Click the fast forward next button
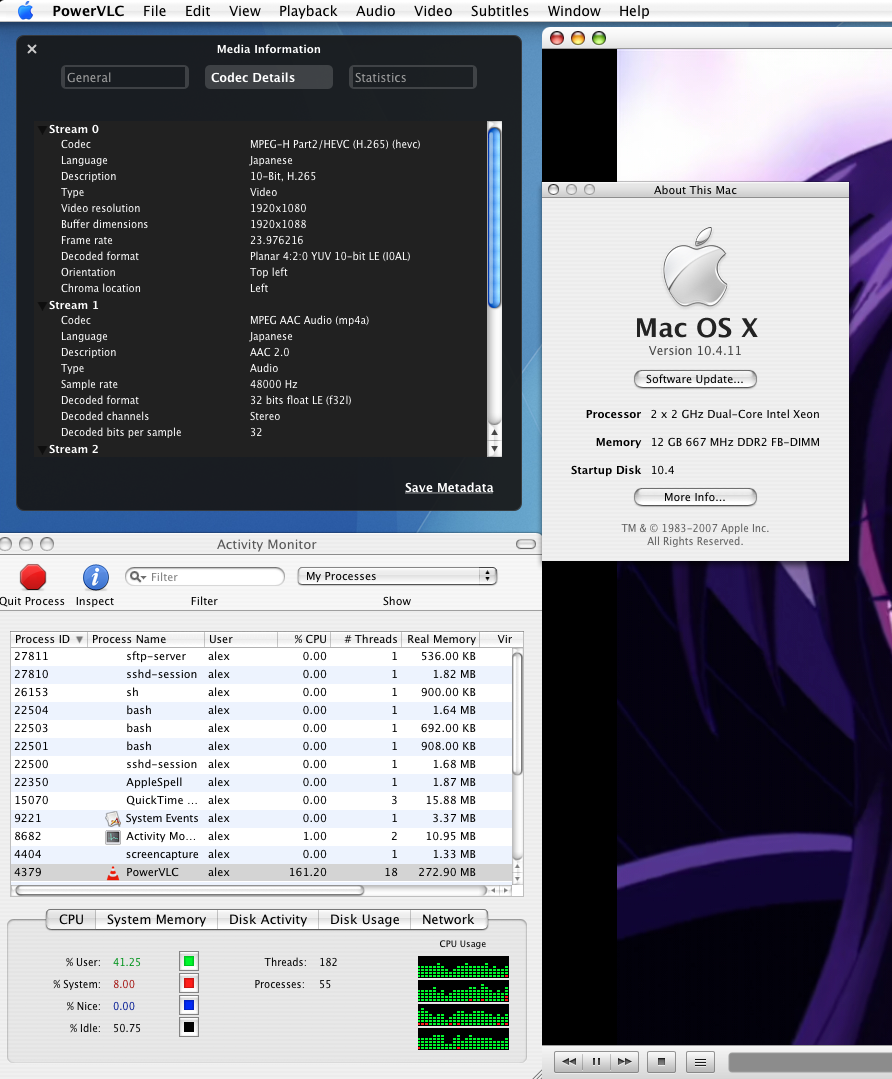Viewport: 892px width, 1079px height. (x=624, y=1061)
